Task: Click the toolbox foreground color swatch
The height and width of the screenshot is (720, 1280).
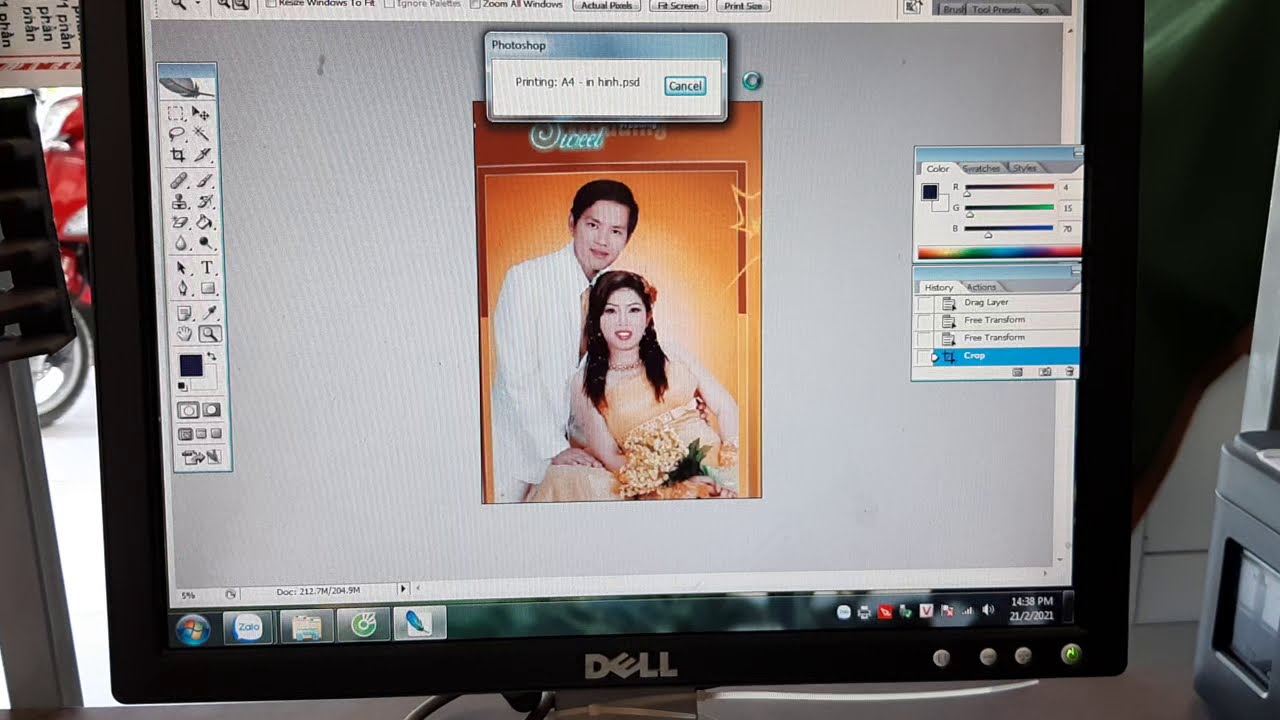Action: point(190,365)
